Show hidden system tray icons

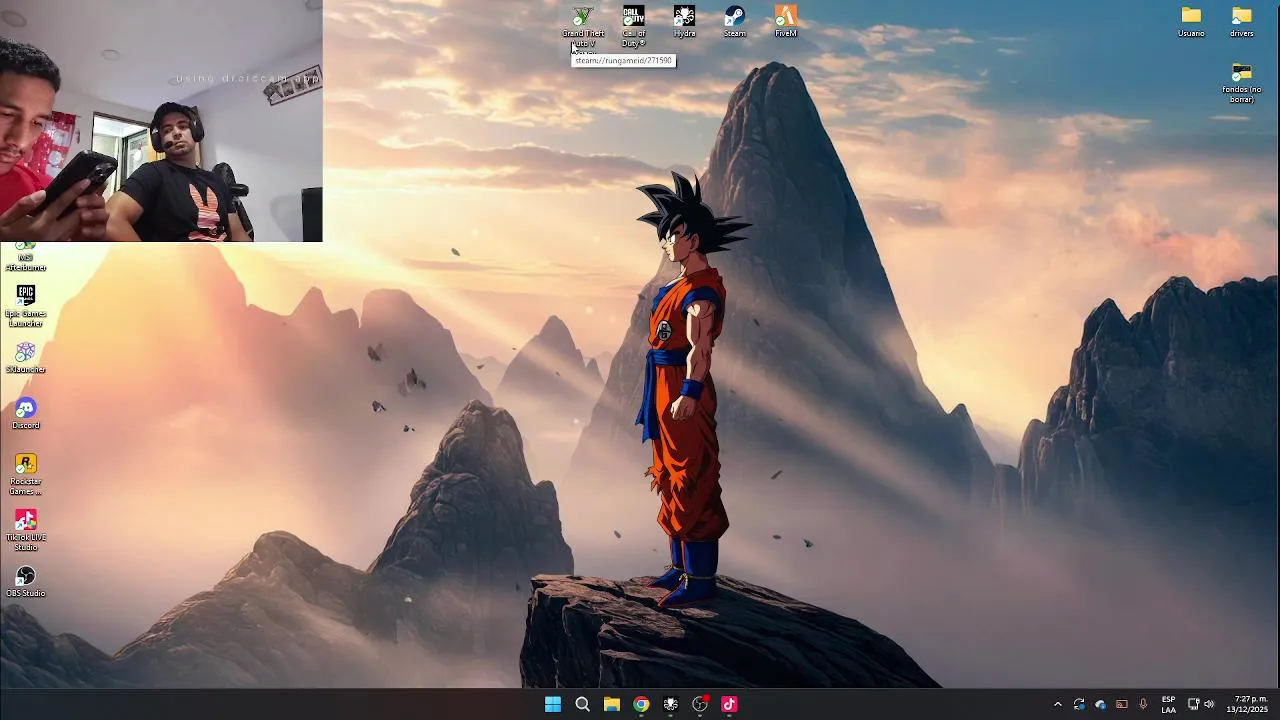point(1058,704)
